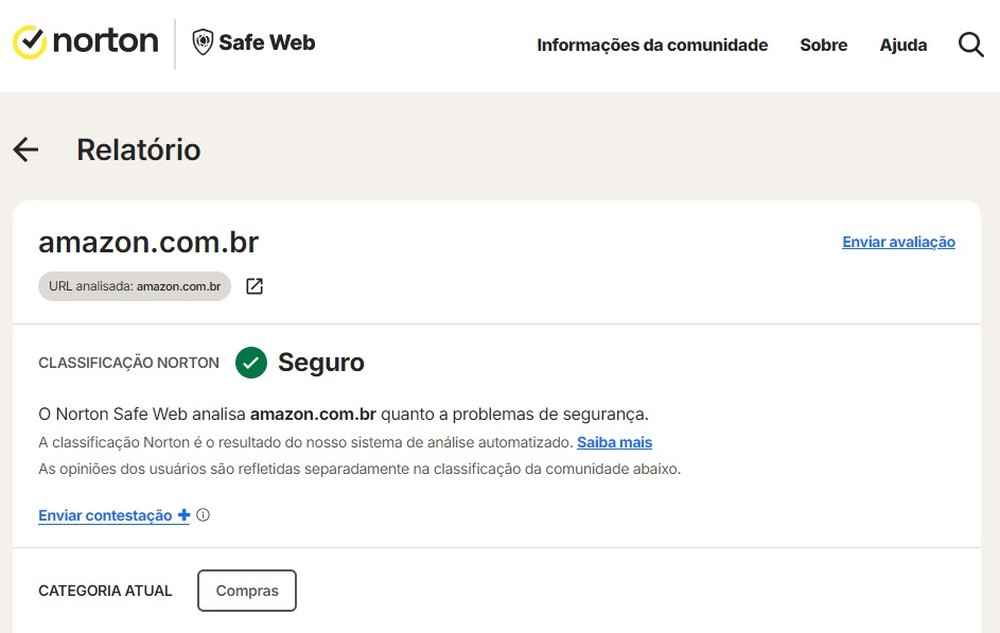Click the Relatório page heading
Viewport: 1000px width, 633px height.
click(138, 149)
